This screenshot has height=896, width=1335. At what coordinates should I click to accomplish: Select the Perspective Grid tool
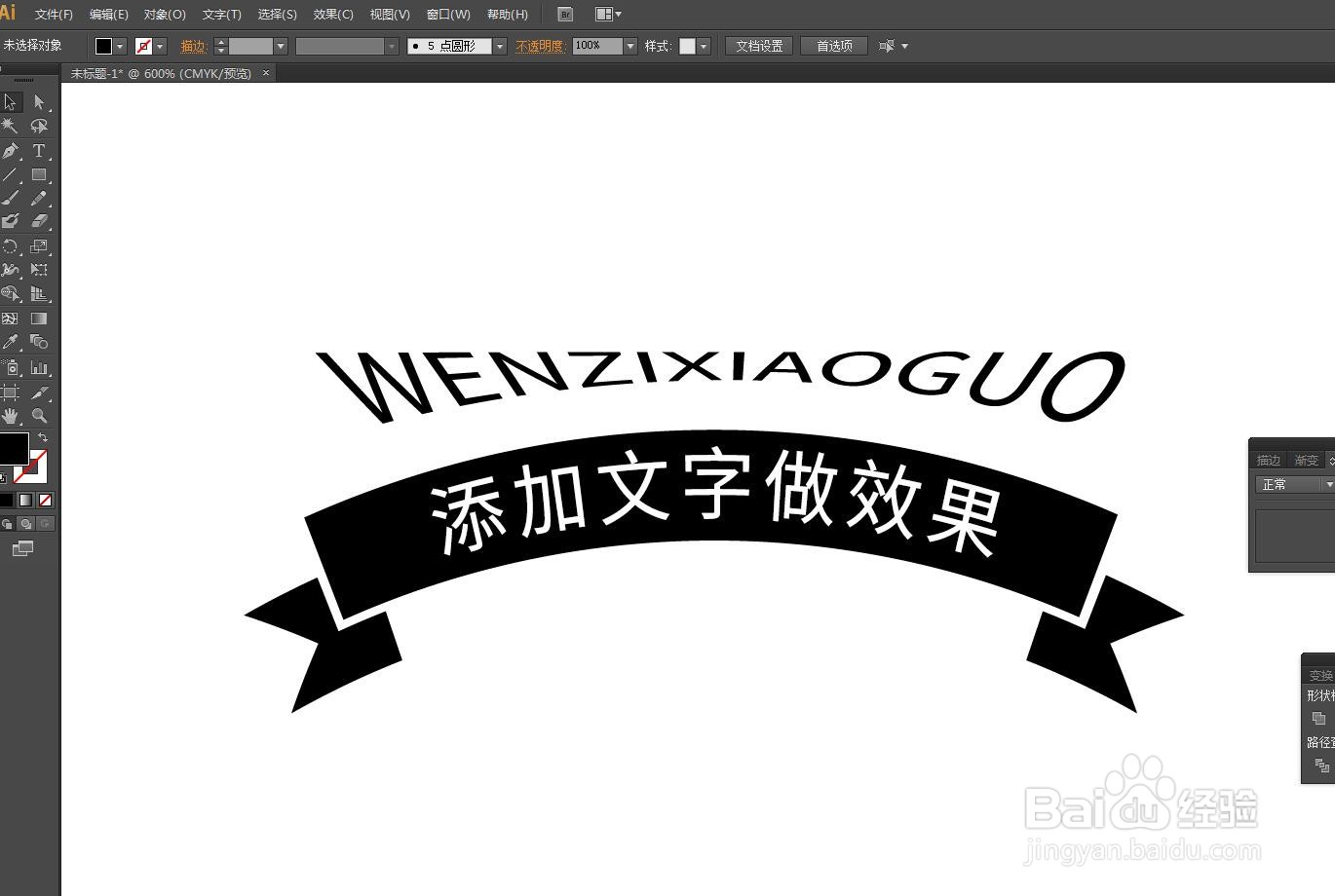coord(39,293)
